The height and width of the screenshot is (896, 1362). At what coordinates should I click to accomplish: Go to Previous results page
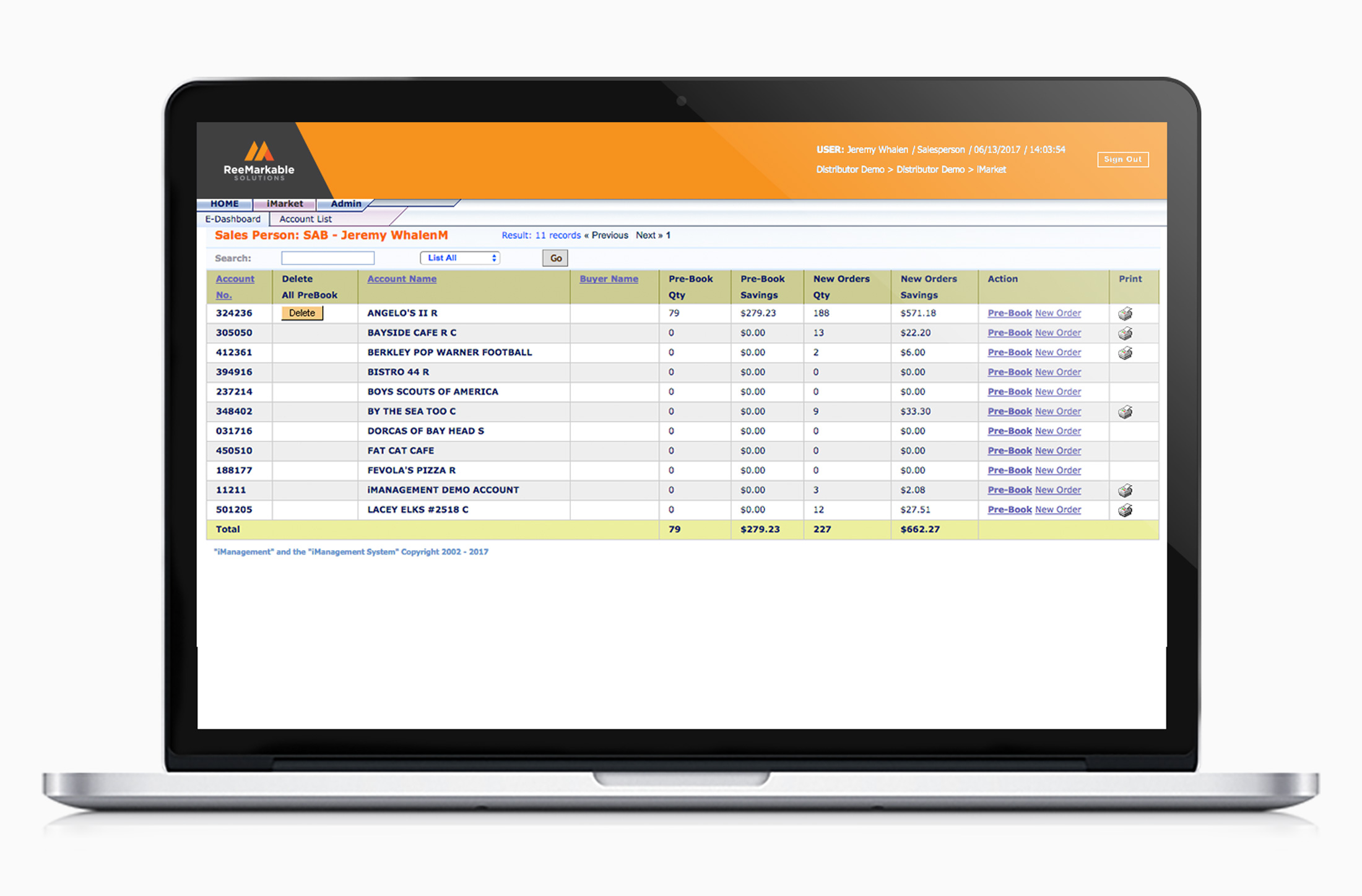point(606,236)
